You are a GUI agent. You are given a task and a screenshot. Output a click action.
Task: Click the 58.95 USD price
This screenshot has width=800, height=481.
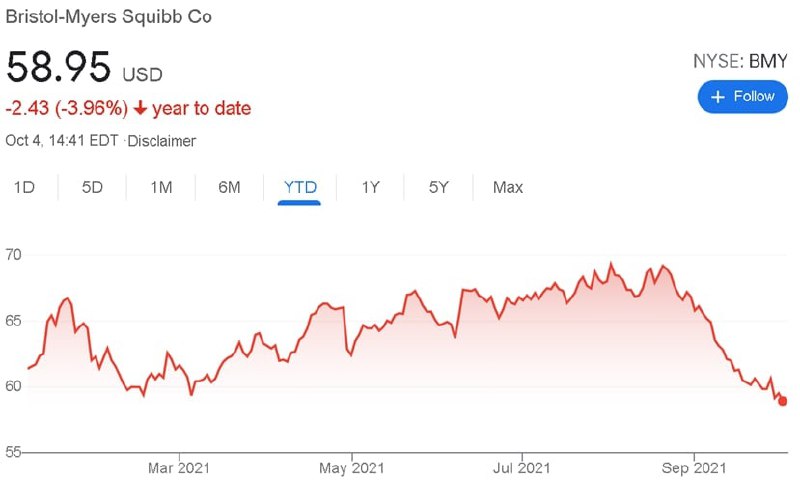tap(84, 67)
